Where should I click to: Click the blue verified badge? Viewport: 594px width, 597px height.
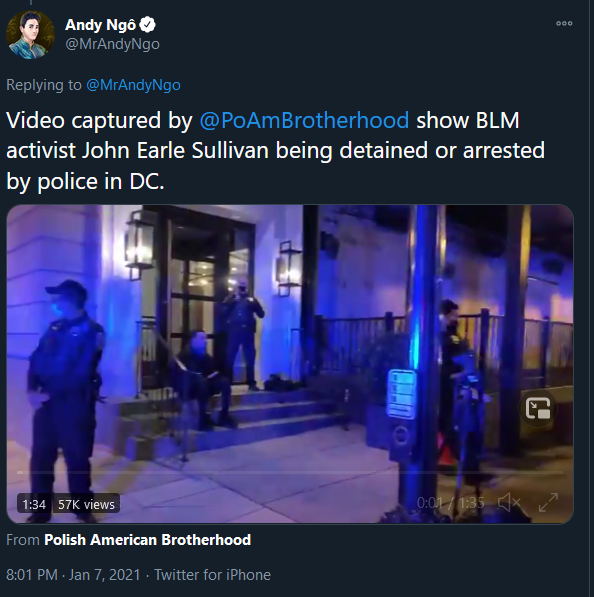point(147,25)
